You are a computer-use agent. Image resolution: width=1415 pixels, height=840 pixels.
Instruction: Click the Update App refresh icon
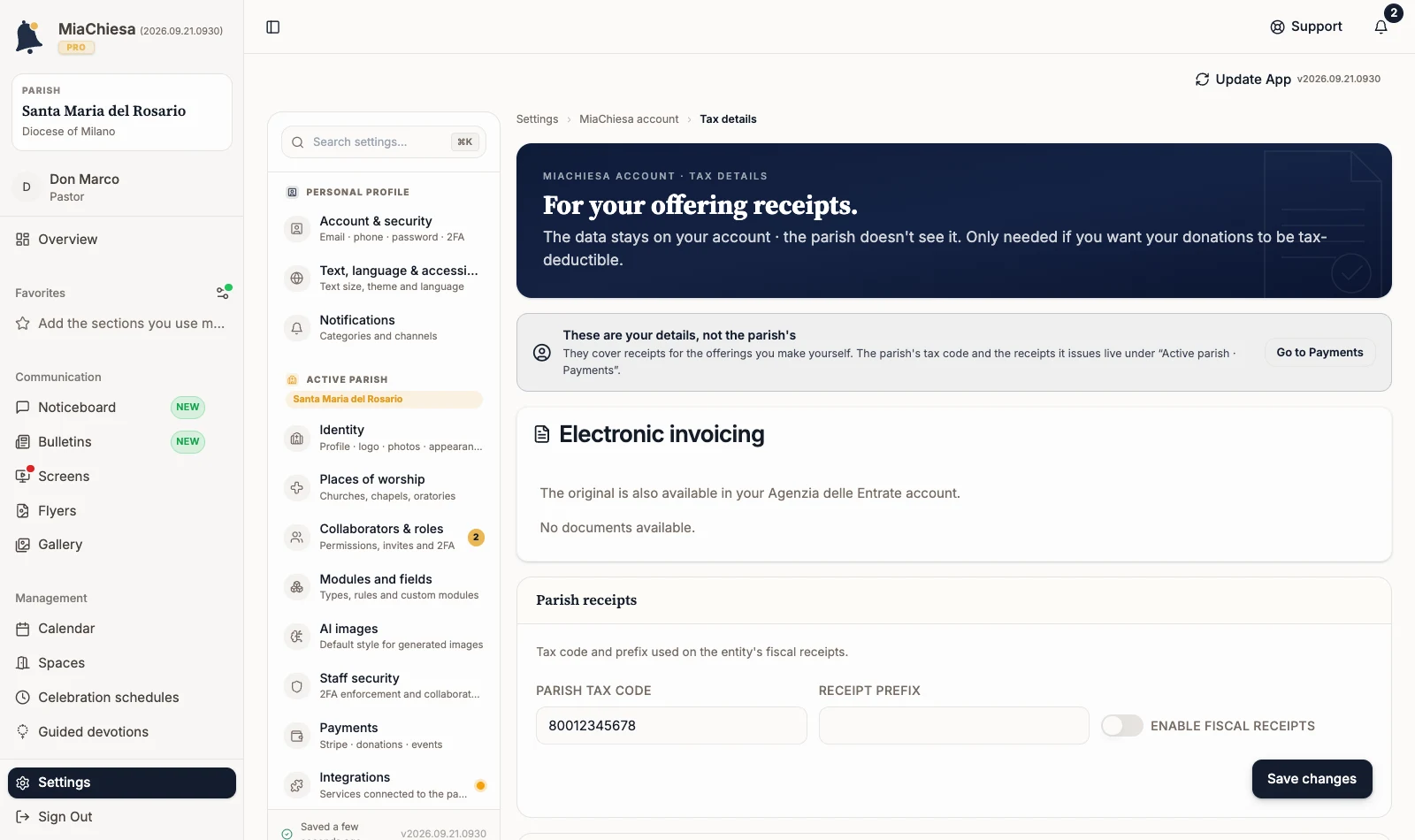pyautogui.click(x=1202, y=80)
